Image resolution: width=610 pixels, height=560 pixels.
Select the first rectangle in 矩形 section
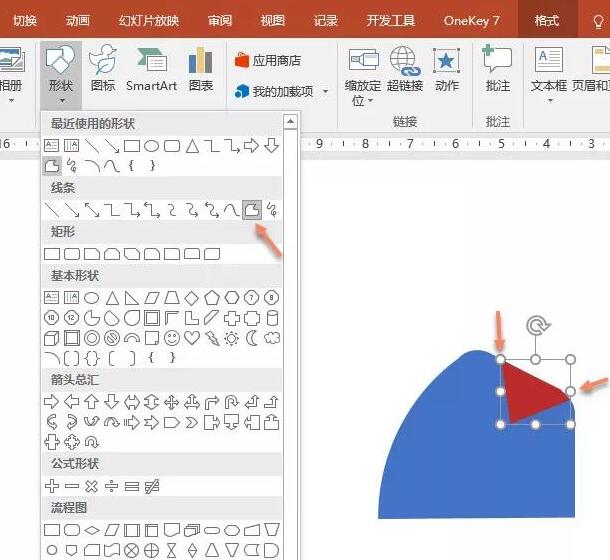[x=52, y=254]
